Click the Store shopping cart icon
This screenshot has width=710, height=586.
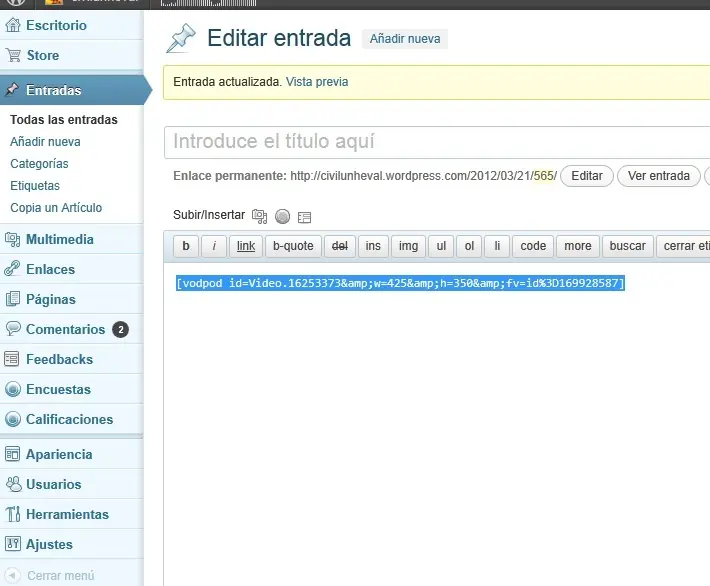point(13,55)
